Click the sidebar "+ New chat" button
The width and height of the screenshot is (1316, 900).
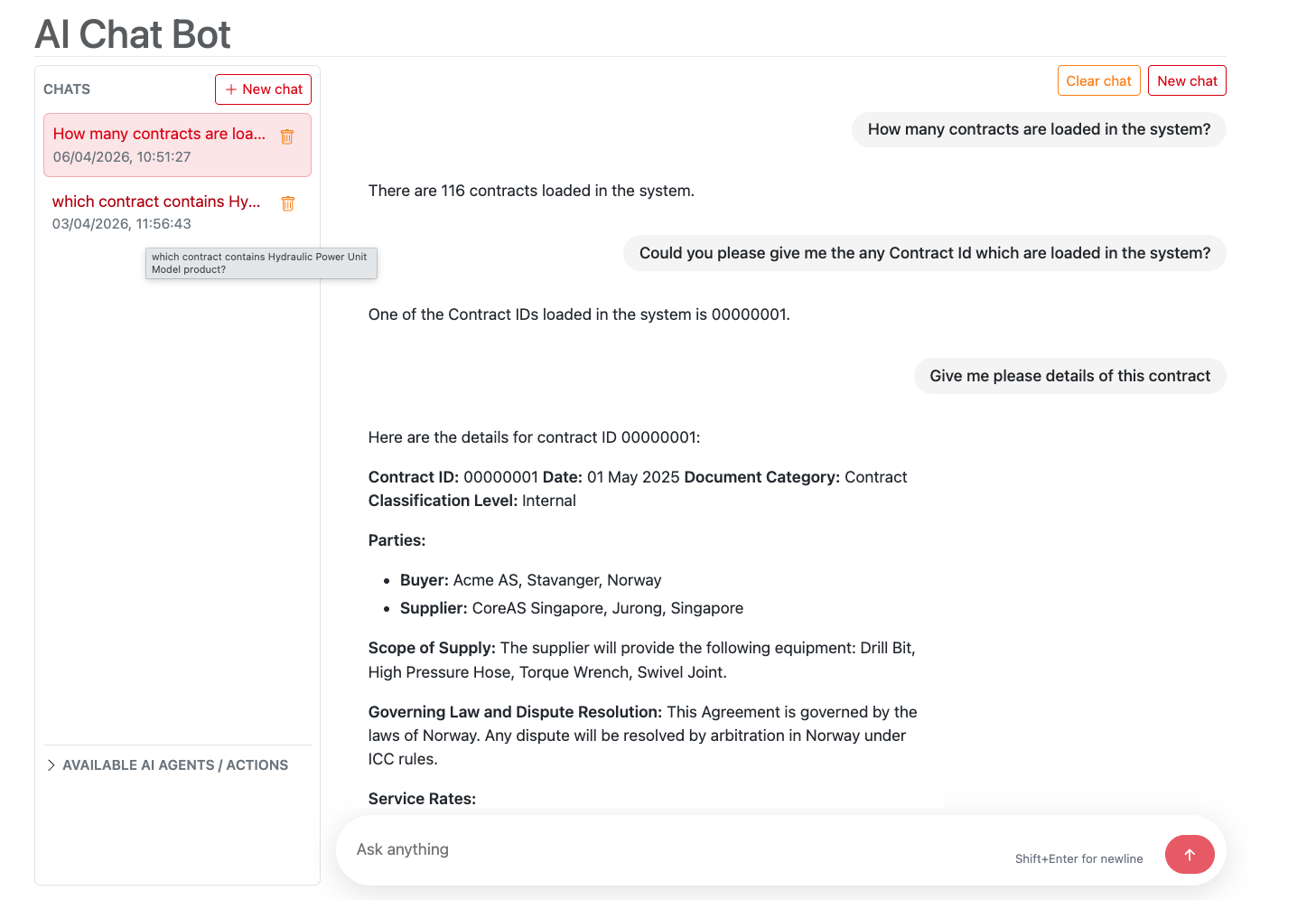pyautogui.click(x=263, y=89)
